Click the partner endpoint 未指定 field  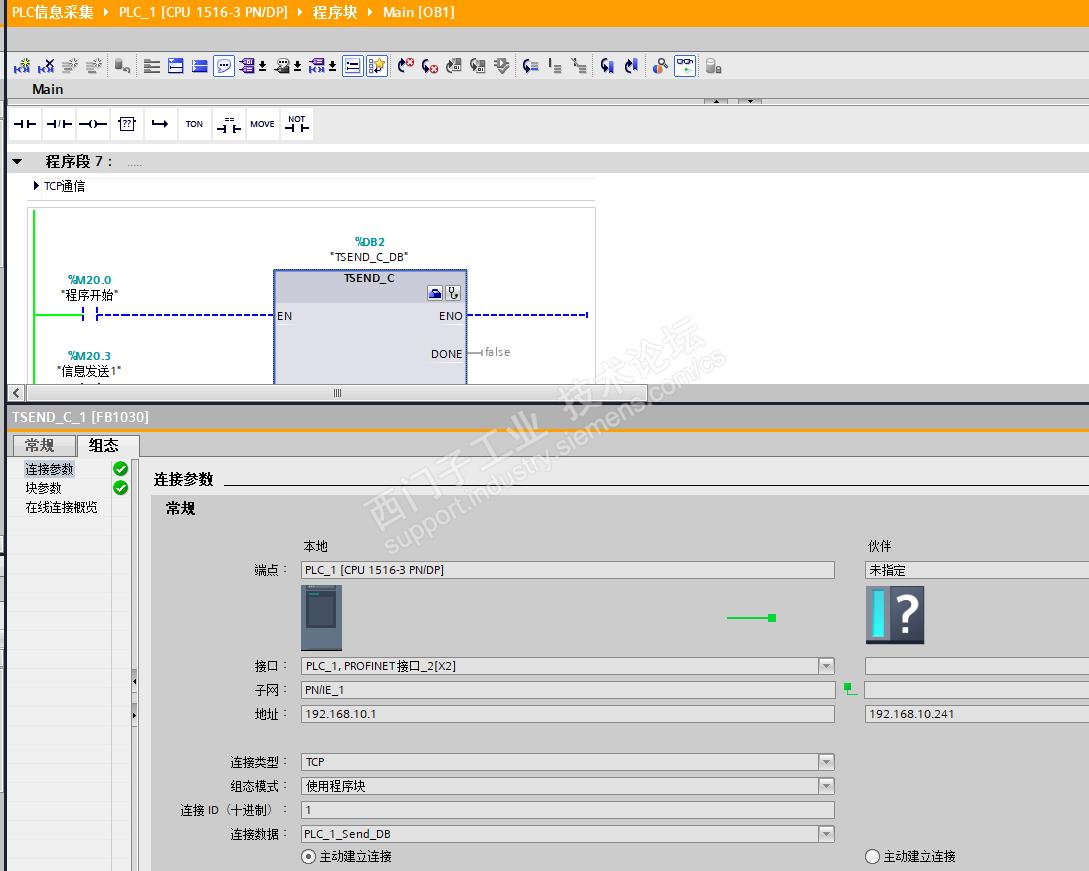(976, 570)
